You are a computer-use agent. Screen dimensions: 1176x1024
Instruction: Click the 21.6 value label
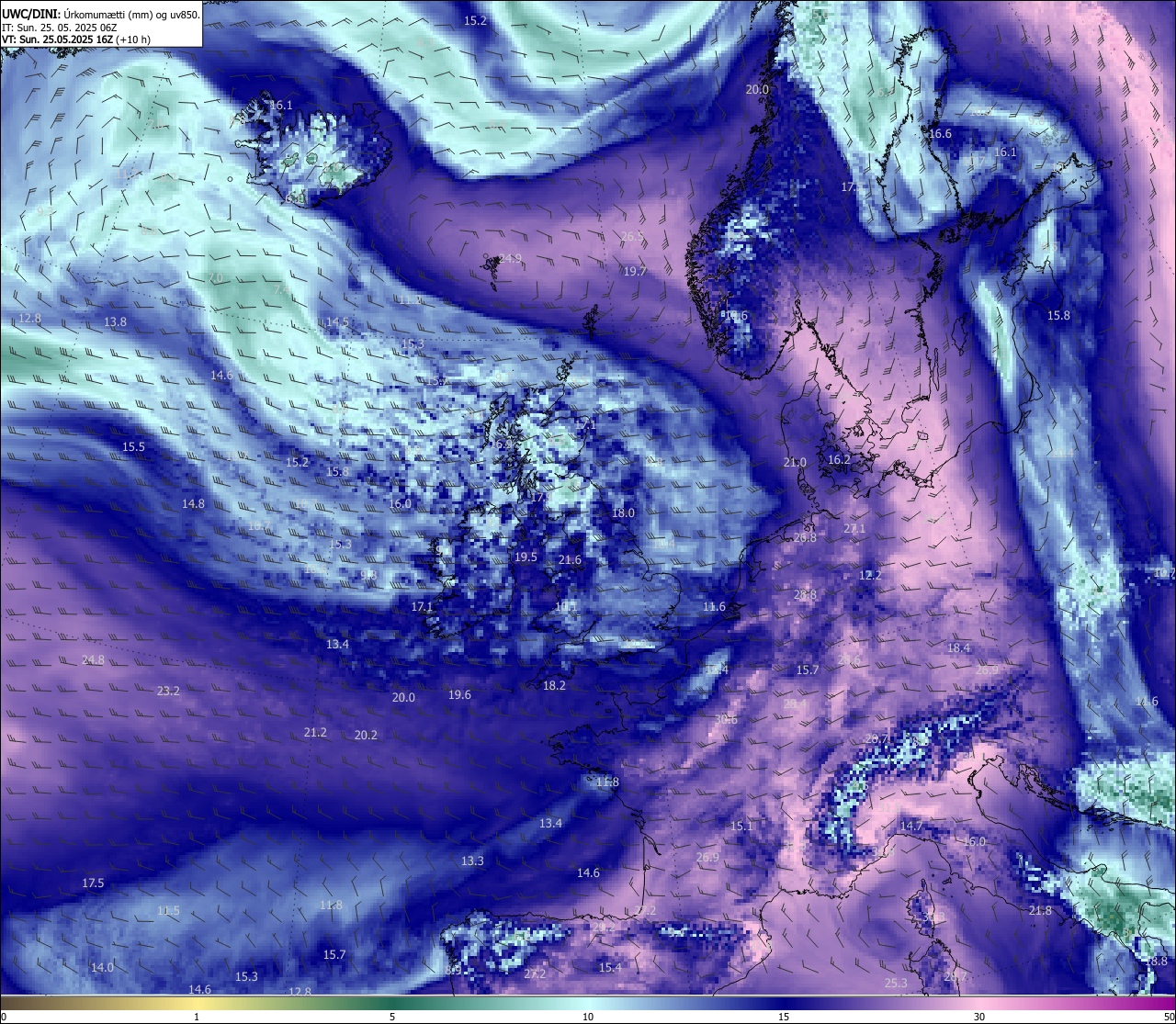tap(570, 559)
